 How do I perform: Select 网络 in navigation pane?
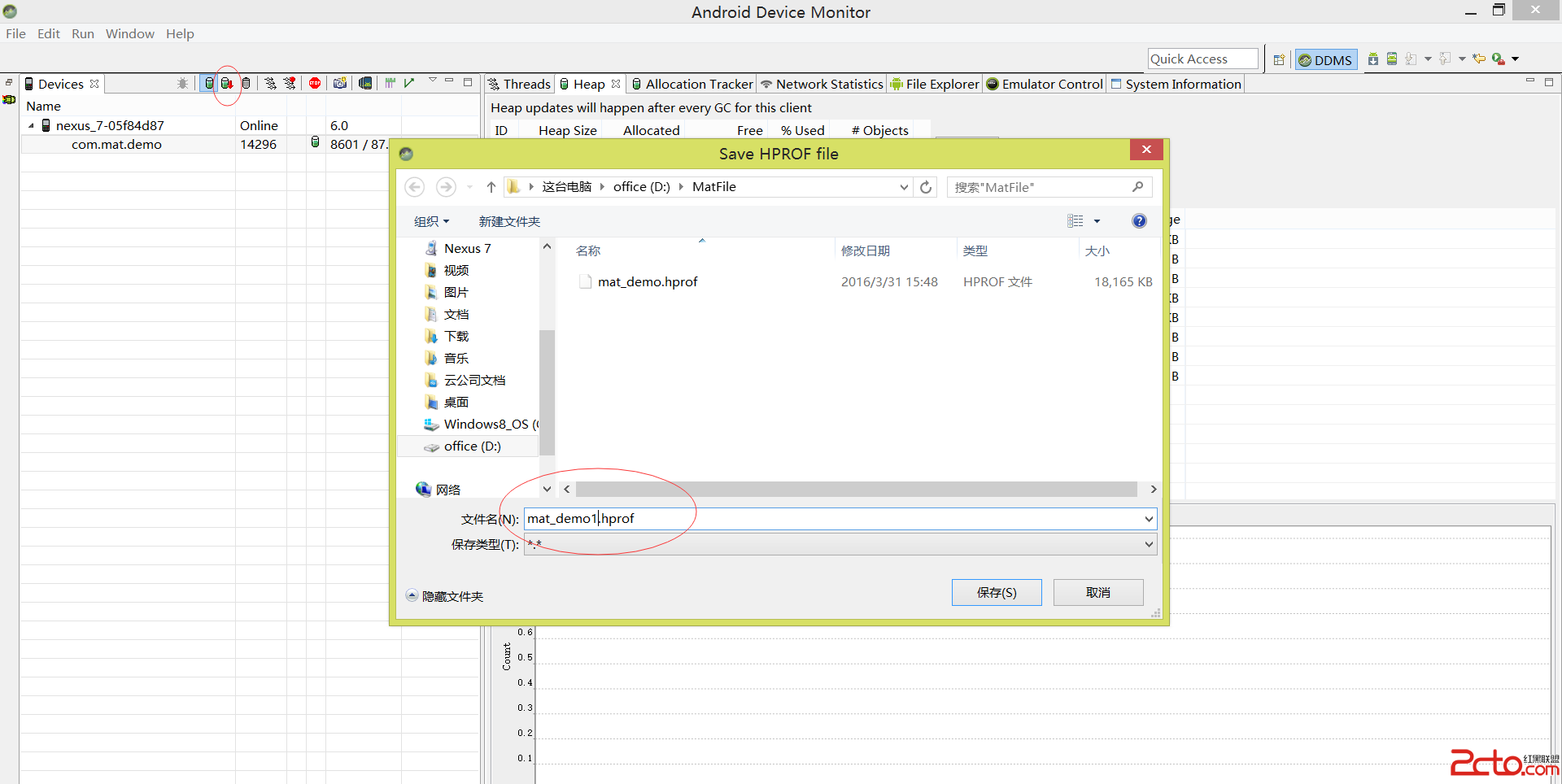tap(447, 489)
